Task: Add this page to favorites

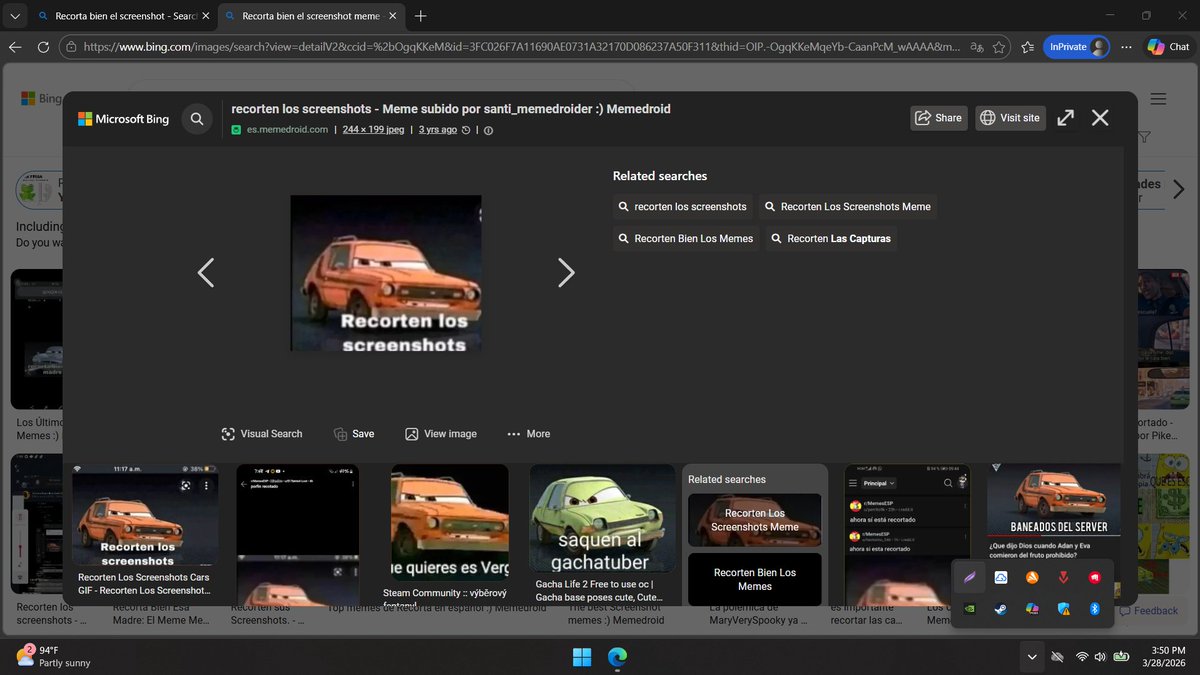Action: (x=1001, y=47)
